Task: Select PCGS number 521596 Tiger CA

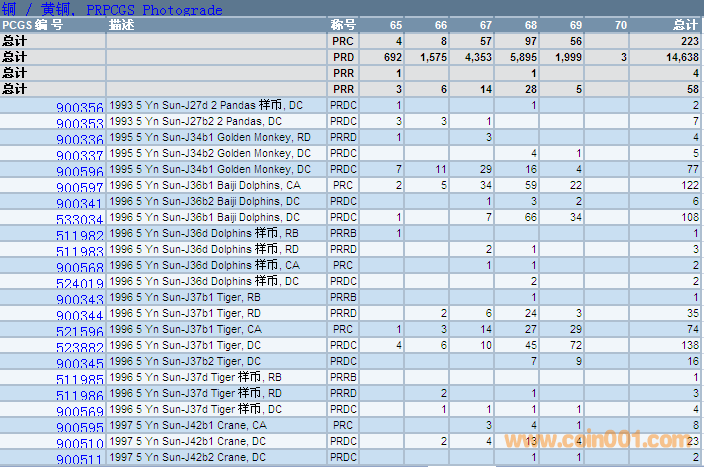Action: coord(78,331)
